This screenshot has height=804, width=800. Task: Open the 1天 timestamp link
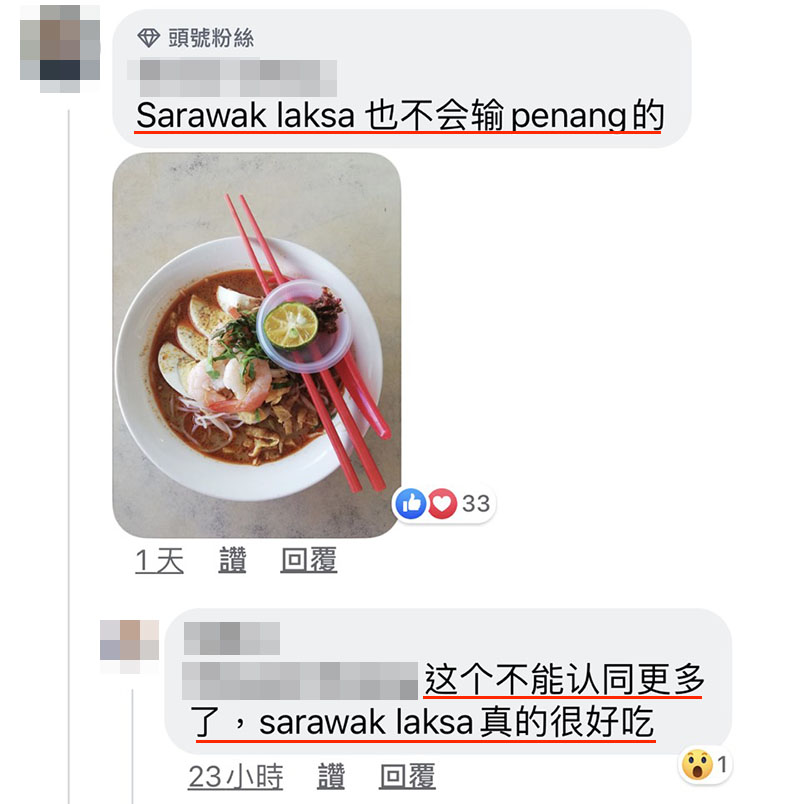pyautogui.click(x=159, y=560)
